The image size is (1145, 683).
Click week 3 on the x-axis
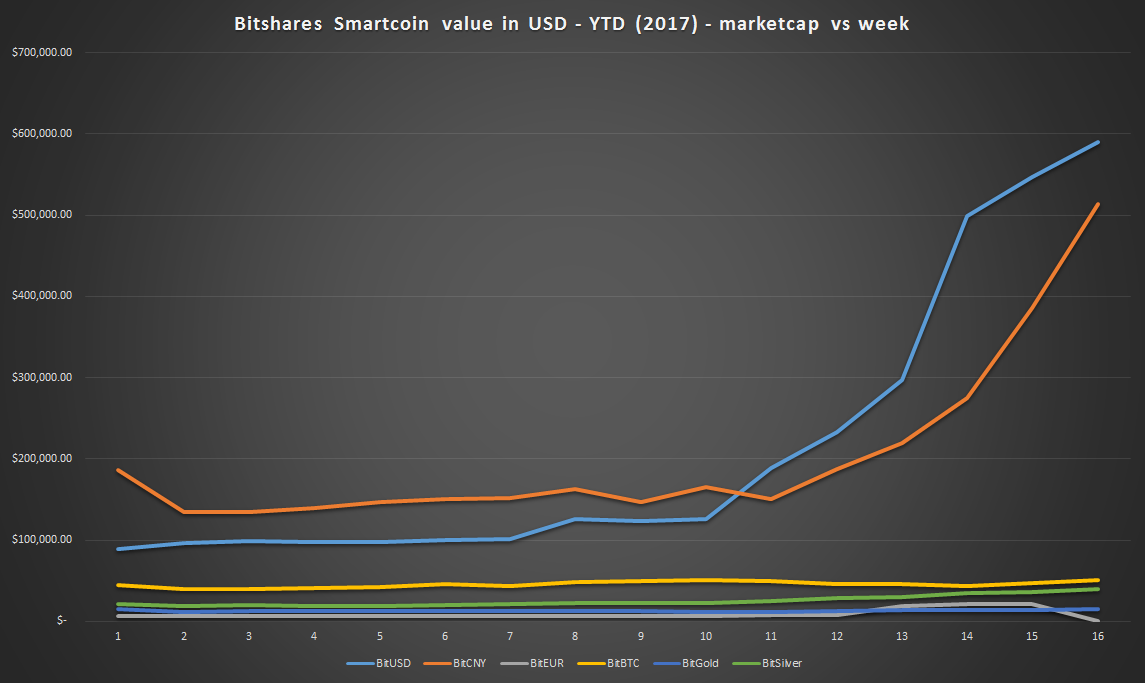coord(249,637)
